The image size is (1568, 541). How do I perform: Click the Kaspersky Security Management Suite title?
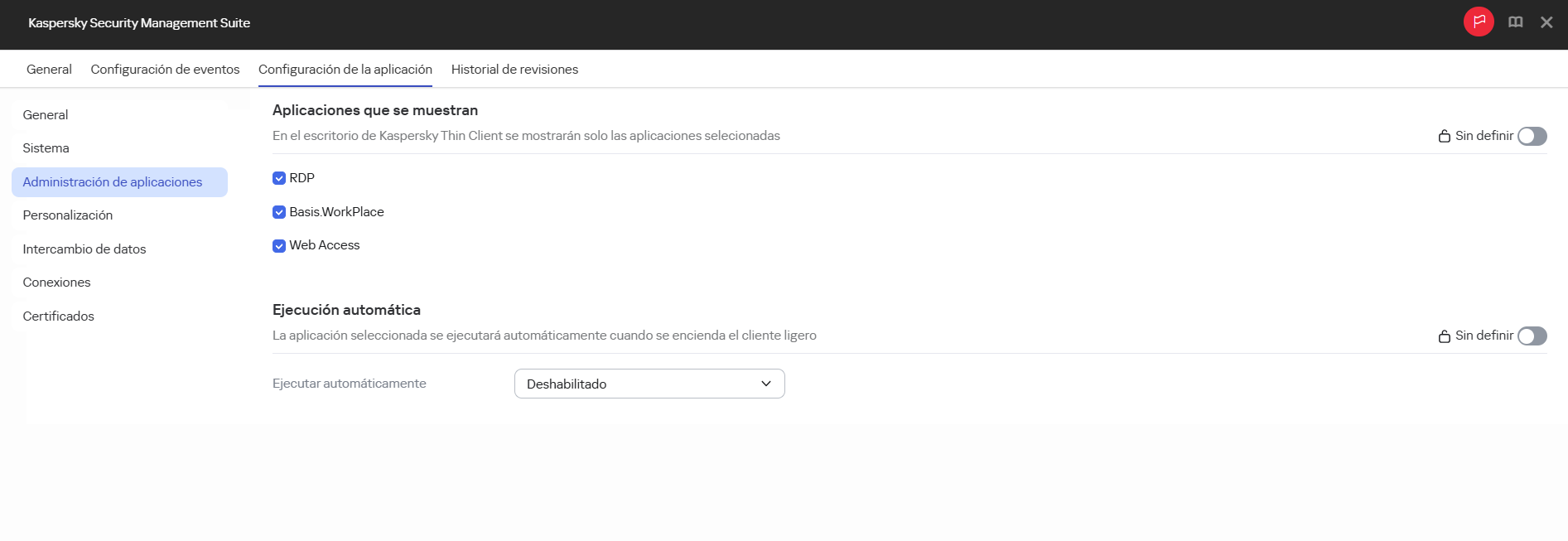139,23
